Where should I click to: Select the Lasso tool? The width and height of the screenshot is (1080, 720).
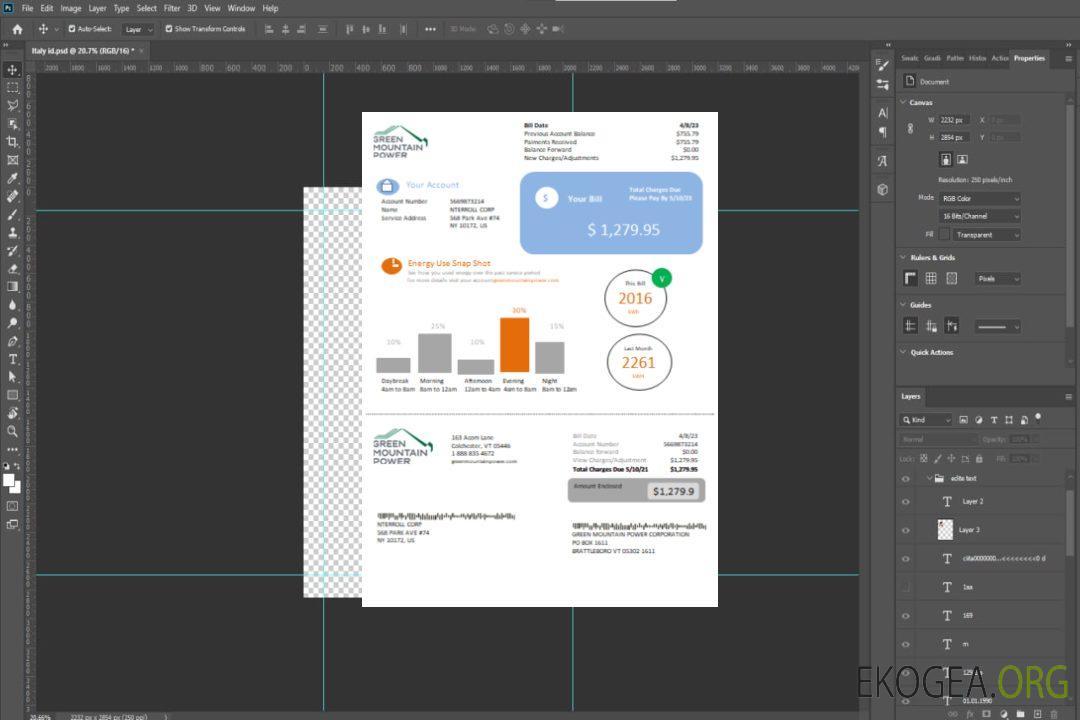[12, 105]
